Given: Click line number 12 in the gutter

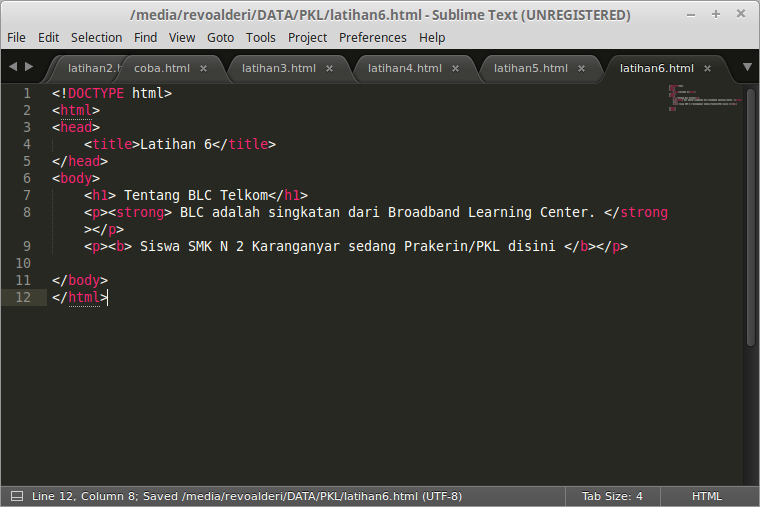Looking at the screenshot, I should [23, 297].
